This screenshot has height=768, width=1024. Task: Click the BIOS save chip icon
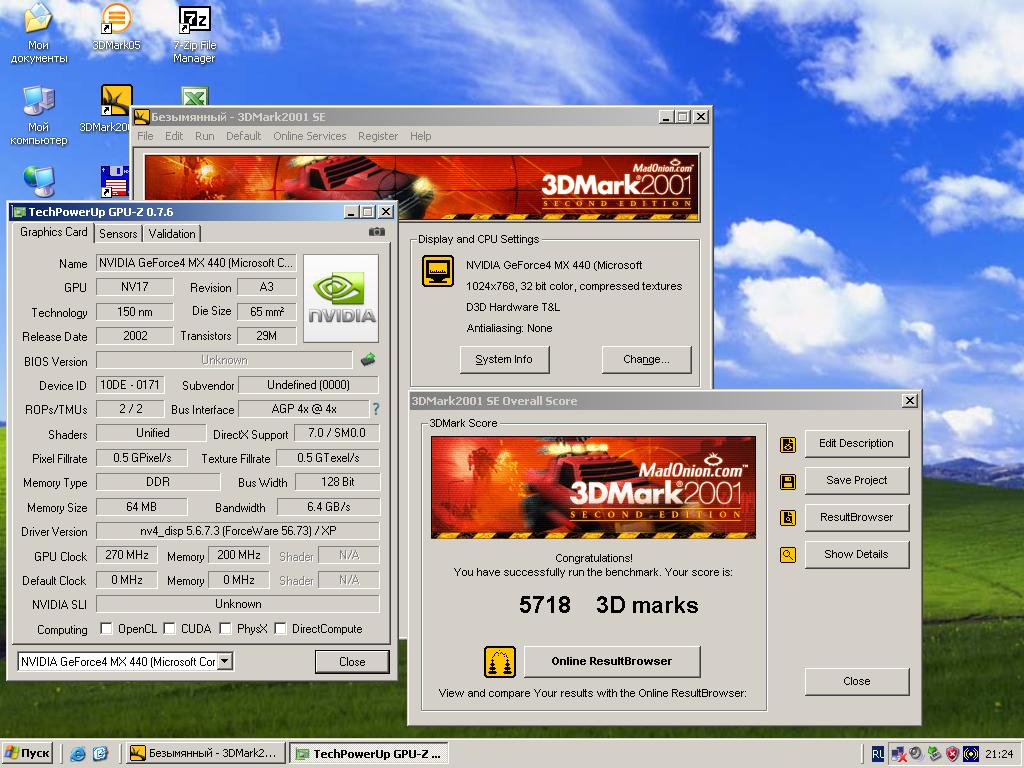click(368, 359)
